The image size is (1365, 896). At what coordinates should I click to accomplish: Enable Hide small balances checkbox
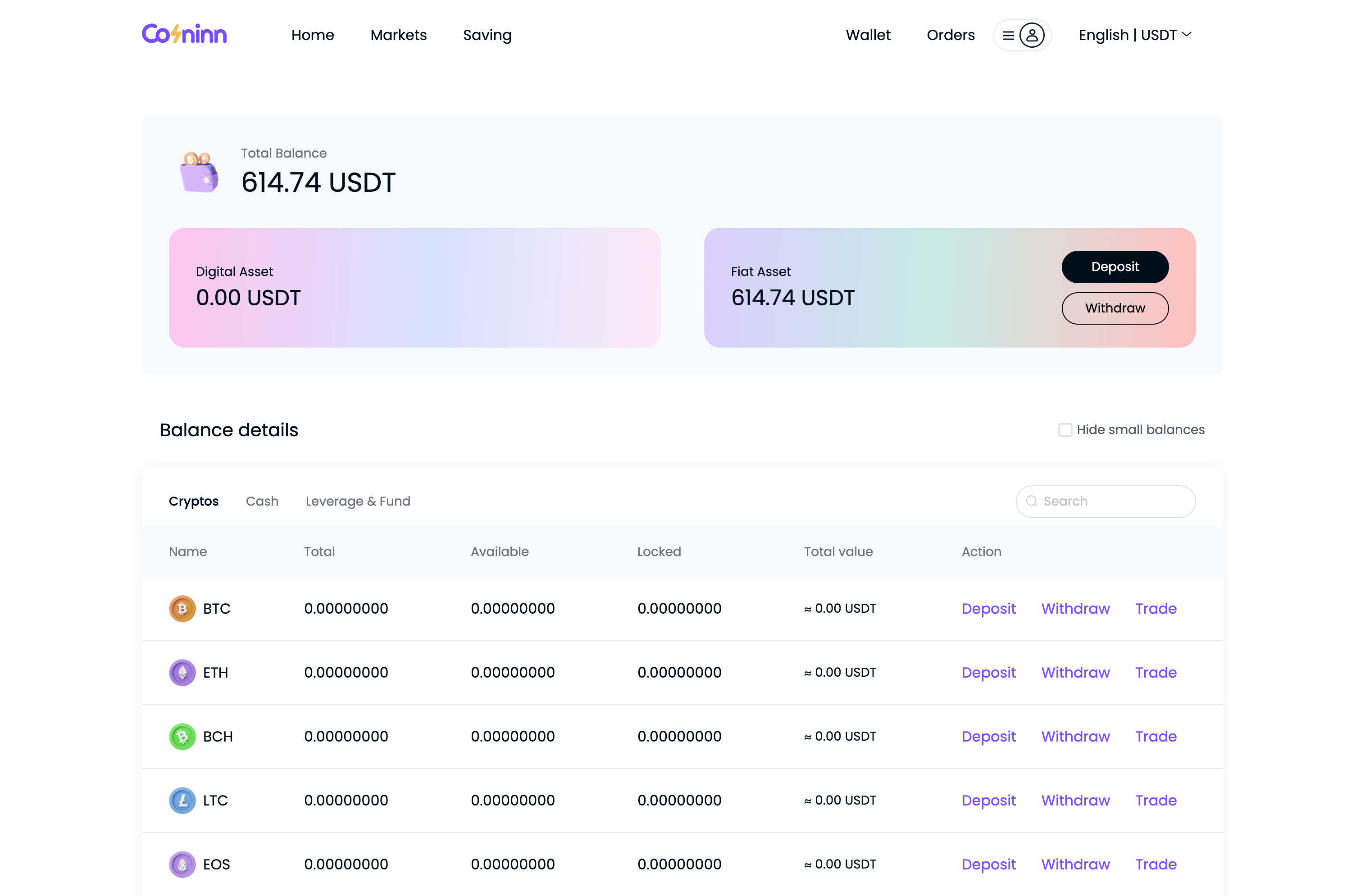coord(1065,430)
